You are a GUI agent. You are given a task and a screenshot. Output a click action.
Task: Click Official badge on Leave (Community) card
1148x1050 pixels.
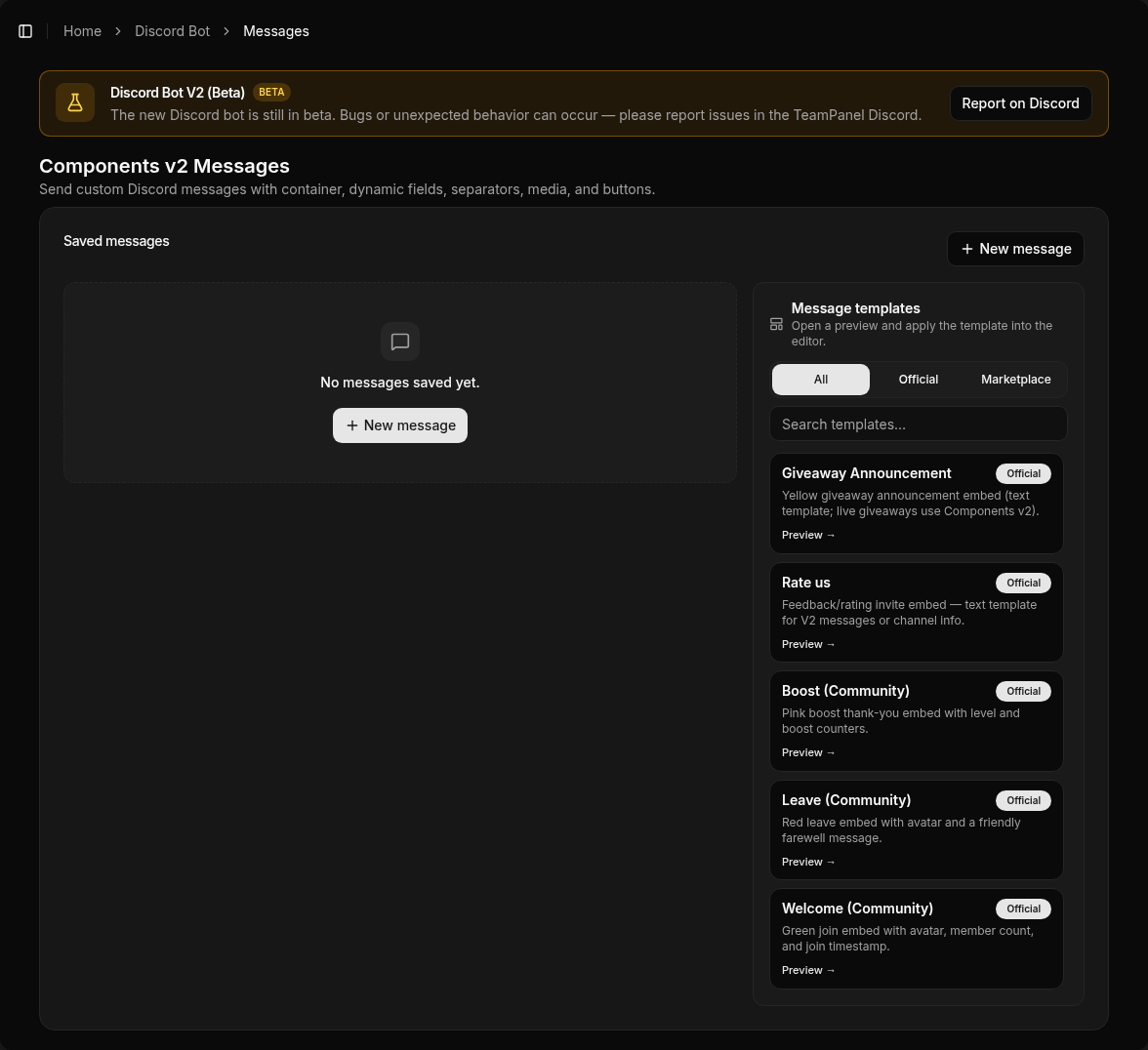point(1023,800)
